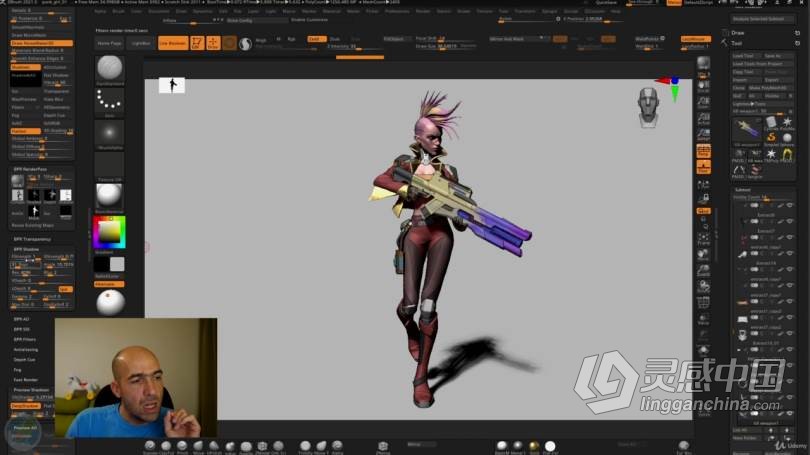Pick the Sphere3D tool thumbnail
The width and height of the screenshot is (810, 455).
pos(787,138)
